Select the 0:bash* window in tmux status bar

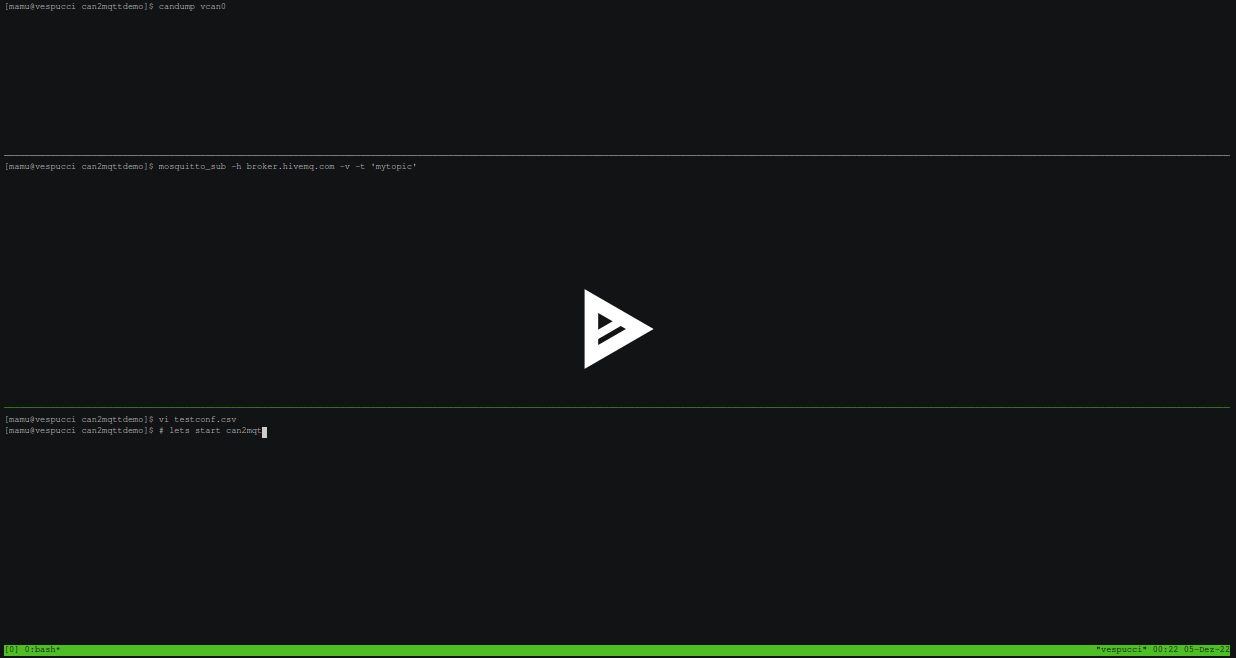(43, 650)
